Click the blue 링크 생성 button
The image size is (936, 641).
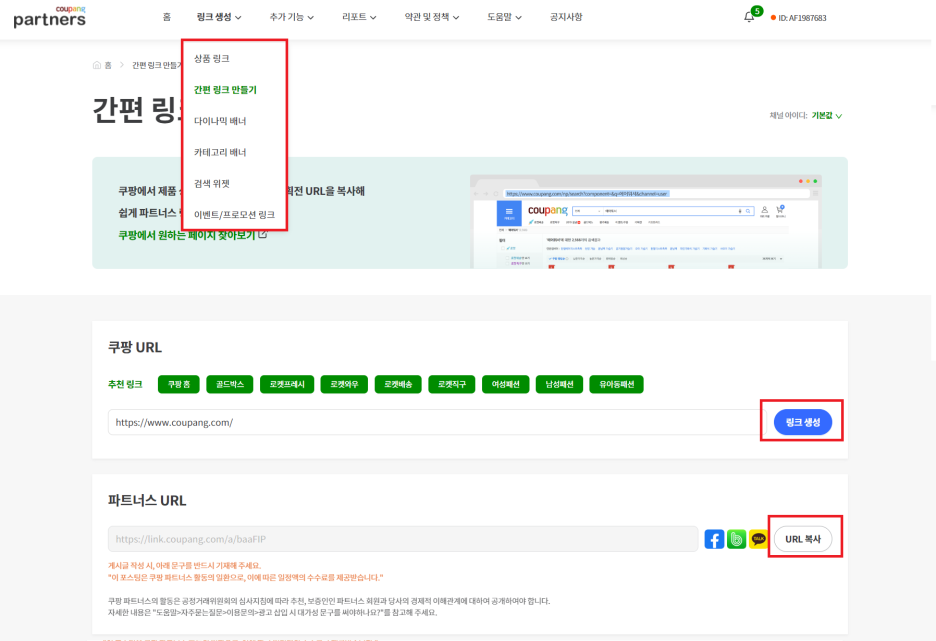(802, 422)
